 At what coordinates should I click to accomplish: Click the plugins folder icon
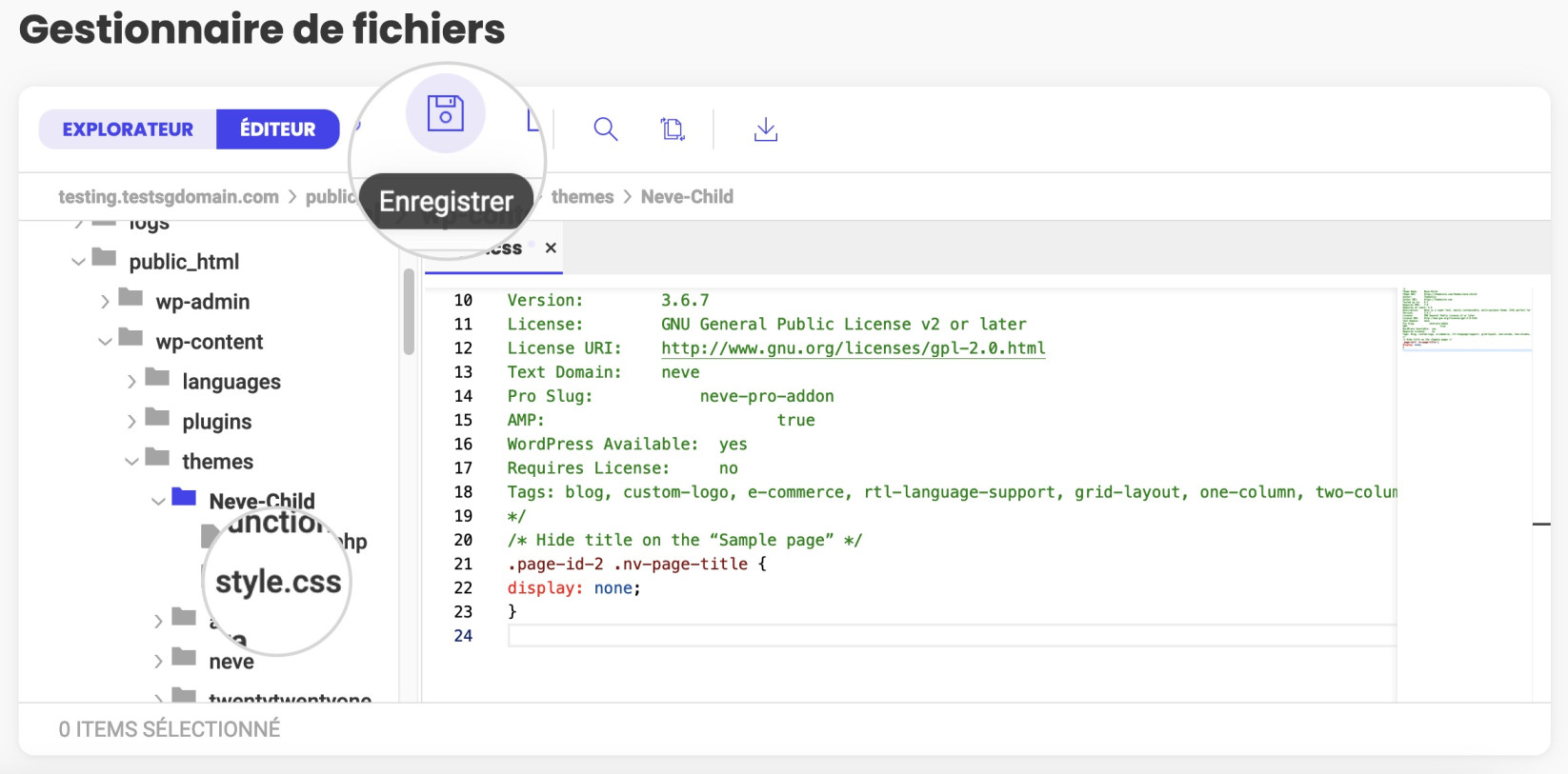point(157,417)
